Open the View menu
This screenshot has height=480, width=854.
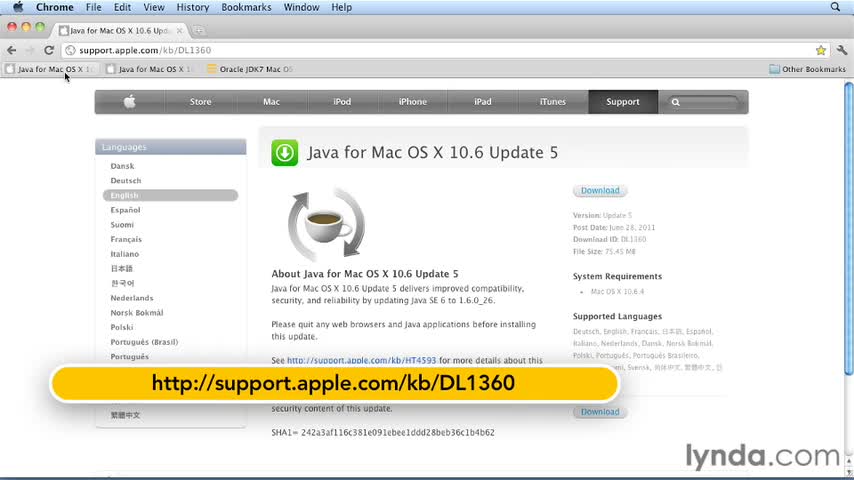point(154,7)
